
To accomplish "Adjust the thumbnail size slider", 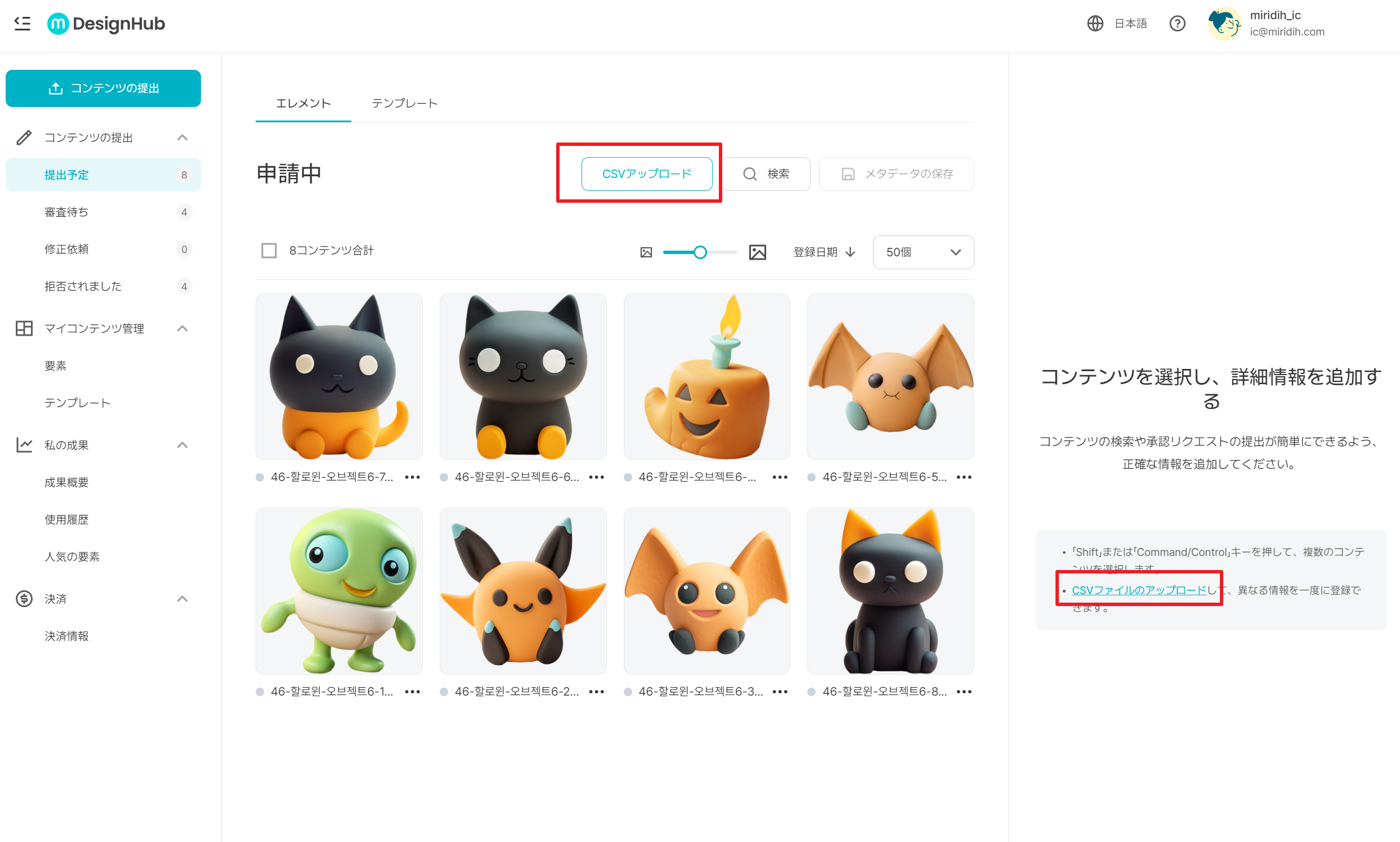I will point(701,252).
